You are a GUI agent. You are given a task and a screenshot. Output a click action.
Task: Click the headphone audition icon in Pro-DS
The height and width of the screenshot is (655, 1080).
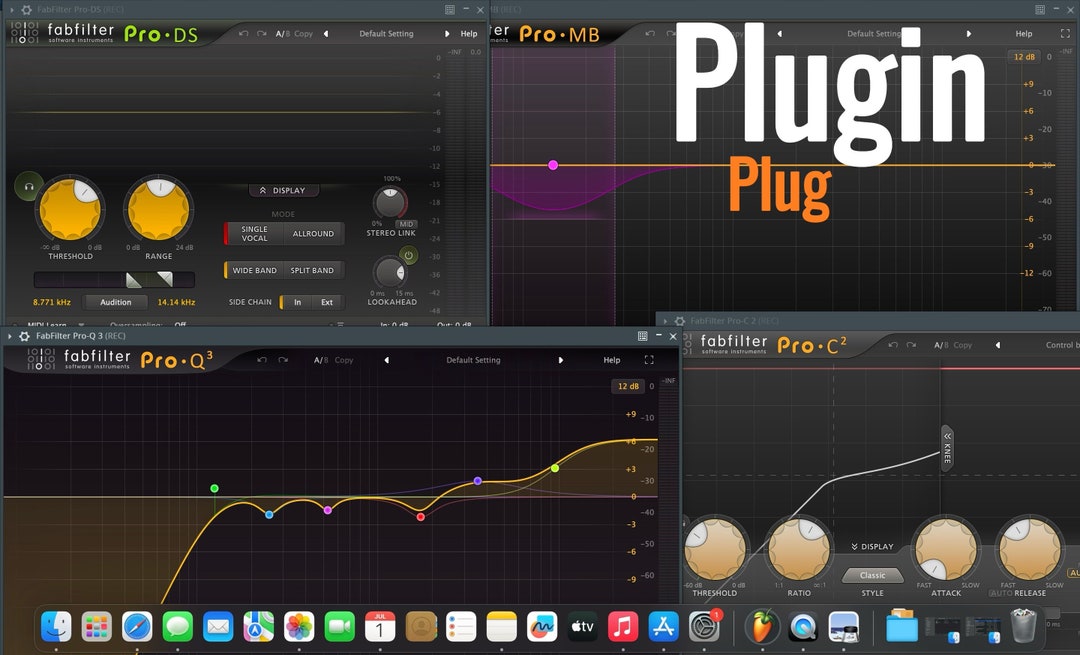pos(28,186)
